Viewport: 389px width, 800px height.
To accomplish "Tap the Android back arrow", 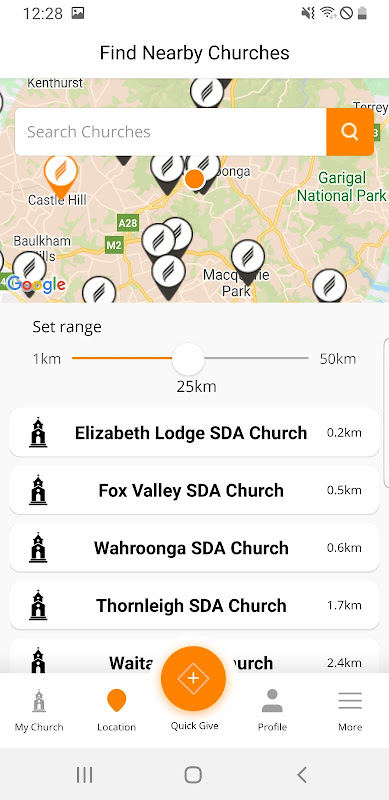I will pos(302,775).
